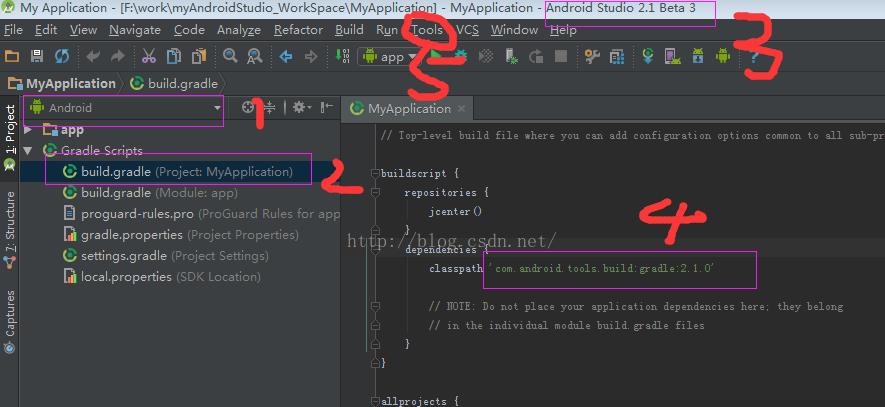885x407 pixels.
Task: Click the Synchronize toolbar icon
Action: (x=62, y=56)
